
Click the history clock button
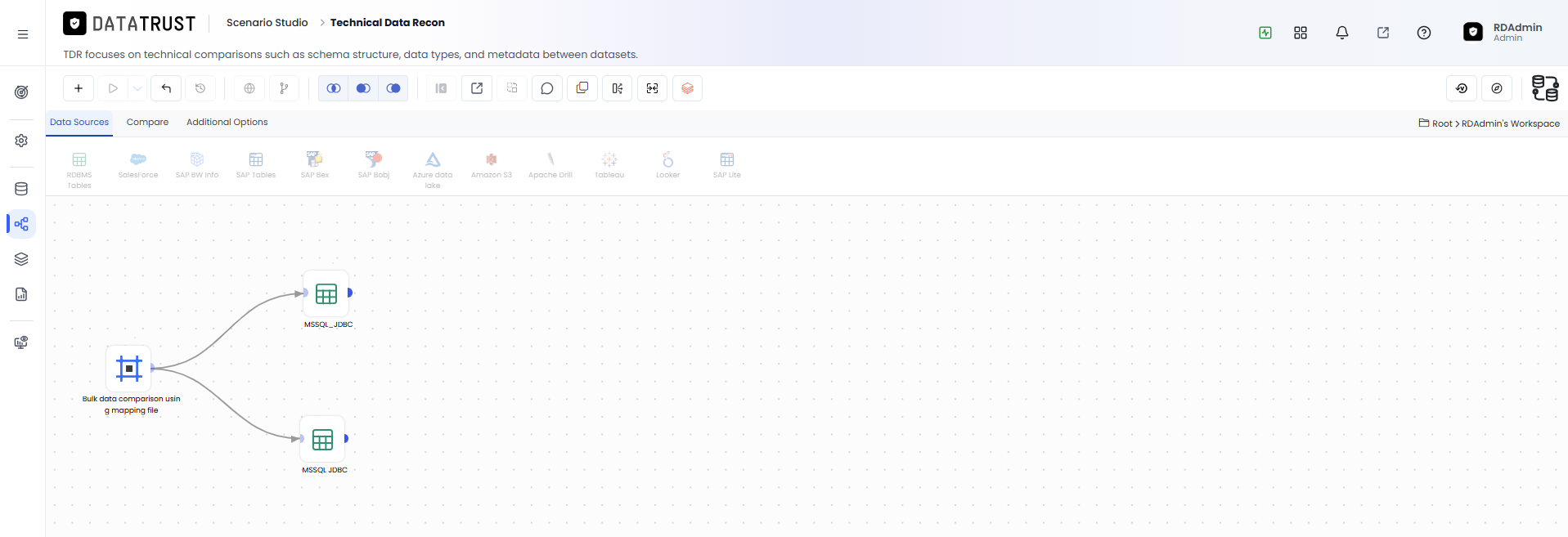tap(200, 88)
